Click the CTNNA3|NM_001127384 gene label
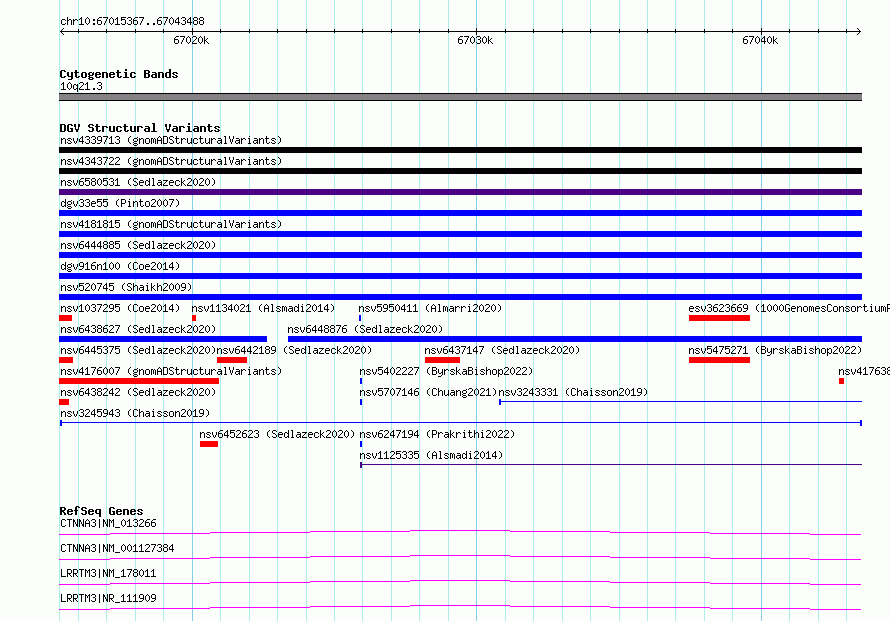This screenshot has width=890, height=621. click(x=117, y=548)
